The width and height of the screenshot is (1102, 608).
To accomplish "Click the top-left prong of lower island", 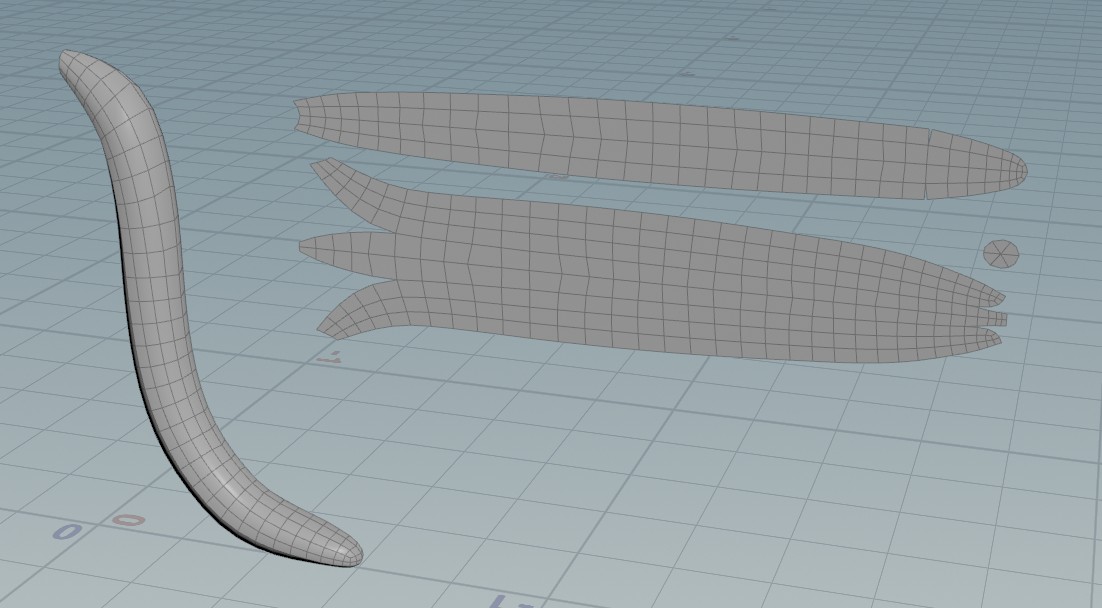I will pos(328,172).
